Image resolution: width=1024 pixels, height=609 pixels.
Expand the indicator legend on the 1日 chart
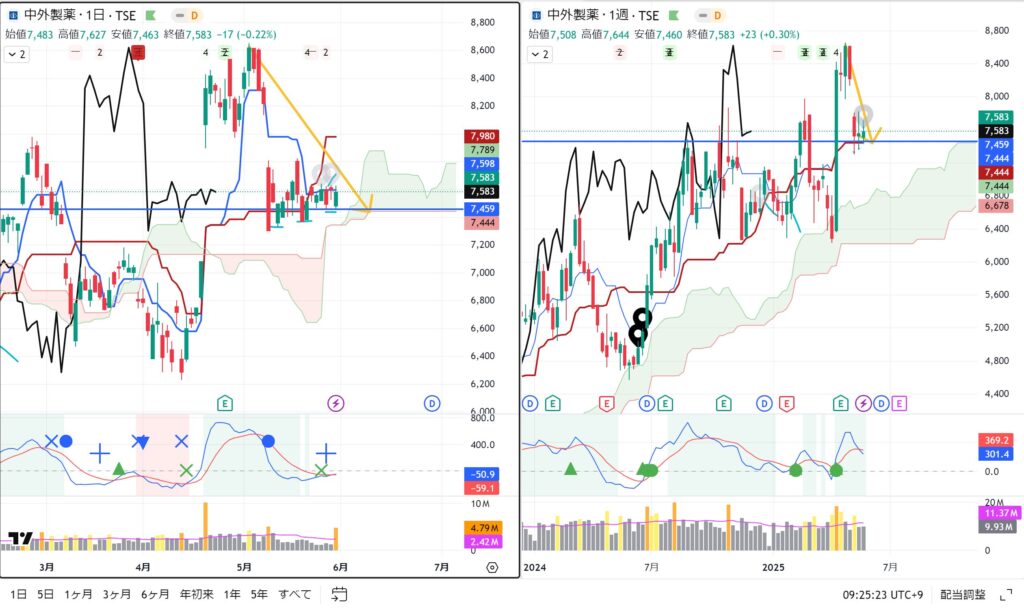(17, 54)
